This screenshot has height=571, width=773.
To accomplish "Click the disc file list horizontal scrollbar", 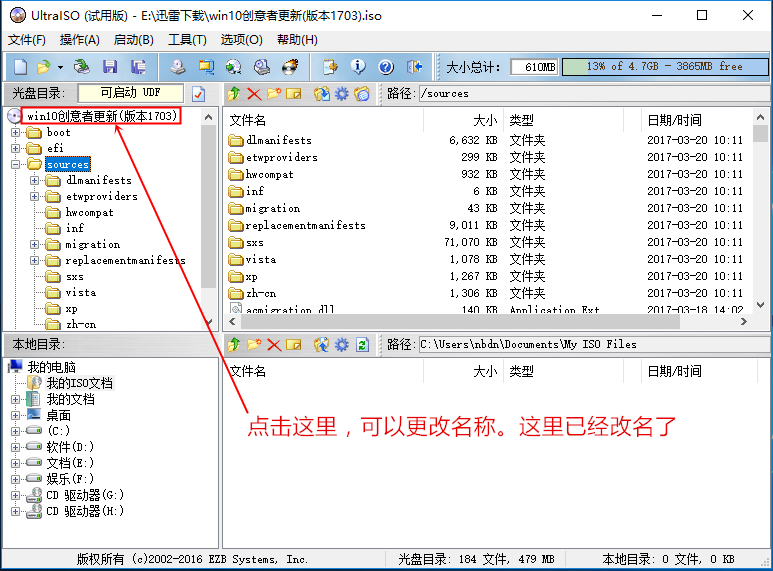I will (459, 322).
